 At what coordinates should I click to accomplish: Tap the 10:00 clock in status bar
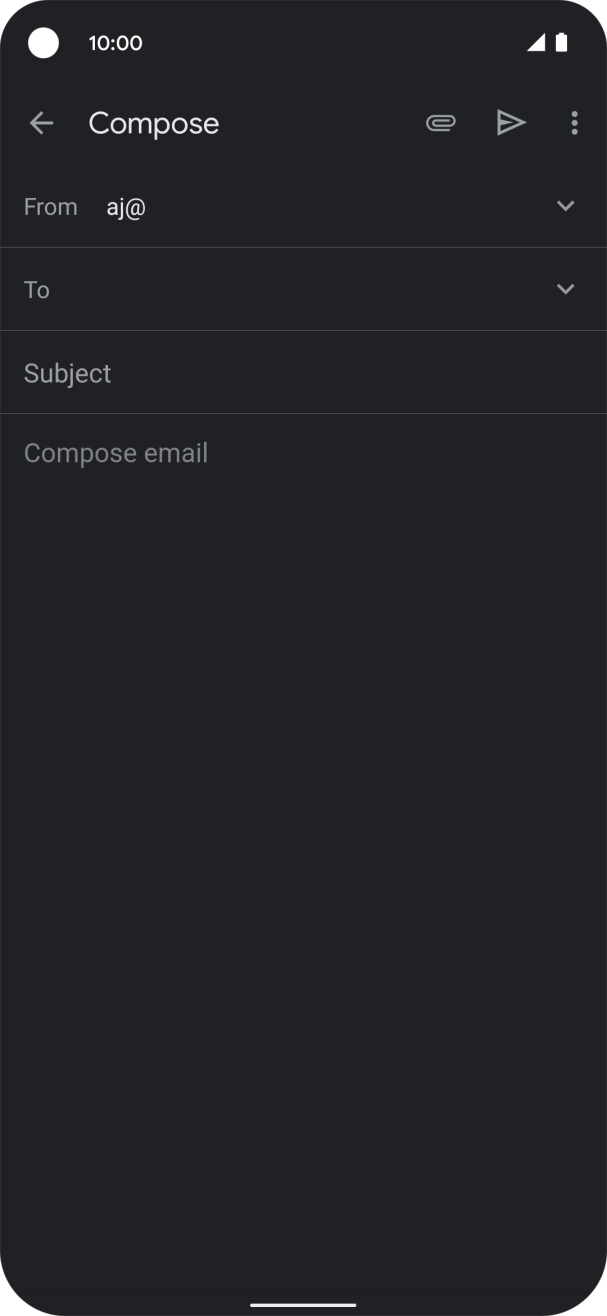(x=116, y=43)
